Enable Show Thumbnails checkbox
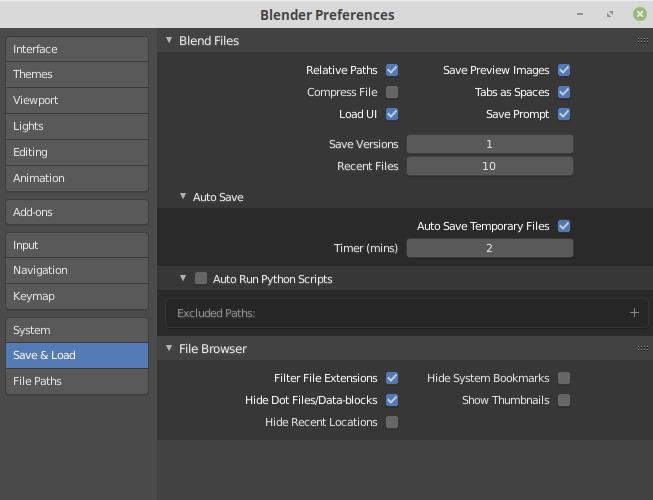 [564, 400]
